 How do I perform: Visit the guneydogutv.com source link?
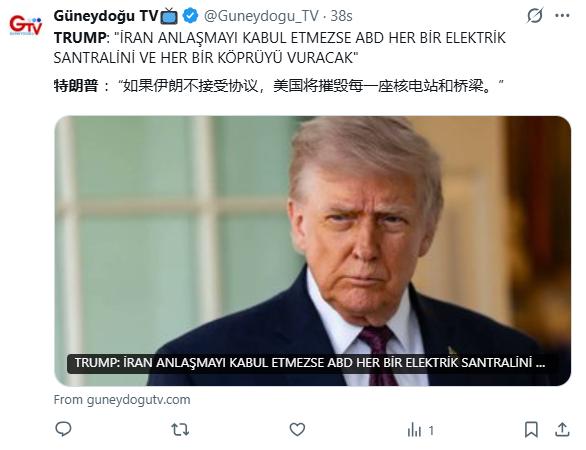122,400
